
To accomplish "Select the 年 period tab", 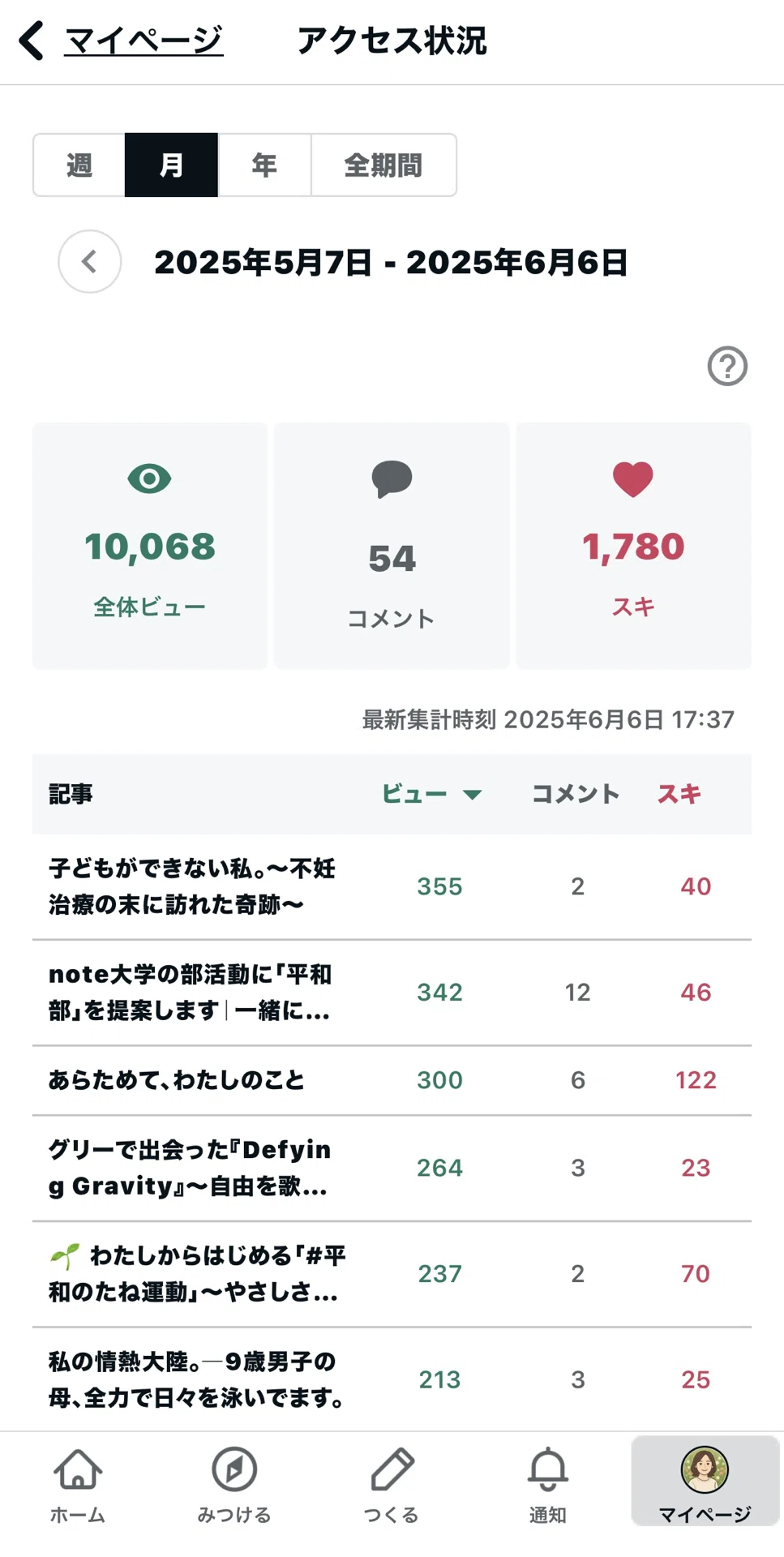I will coord(264,165).
